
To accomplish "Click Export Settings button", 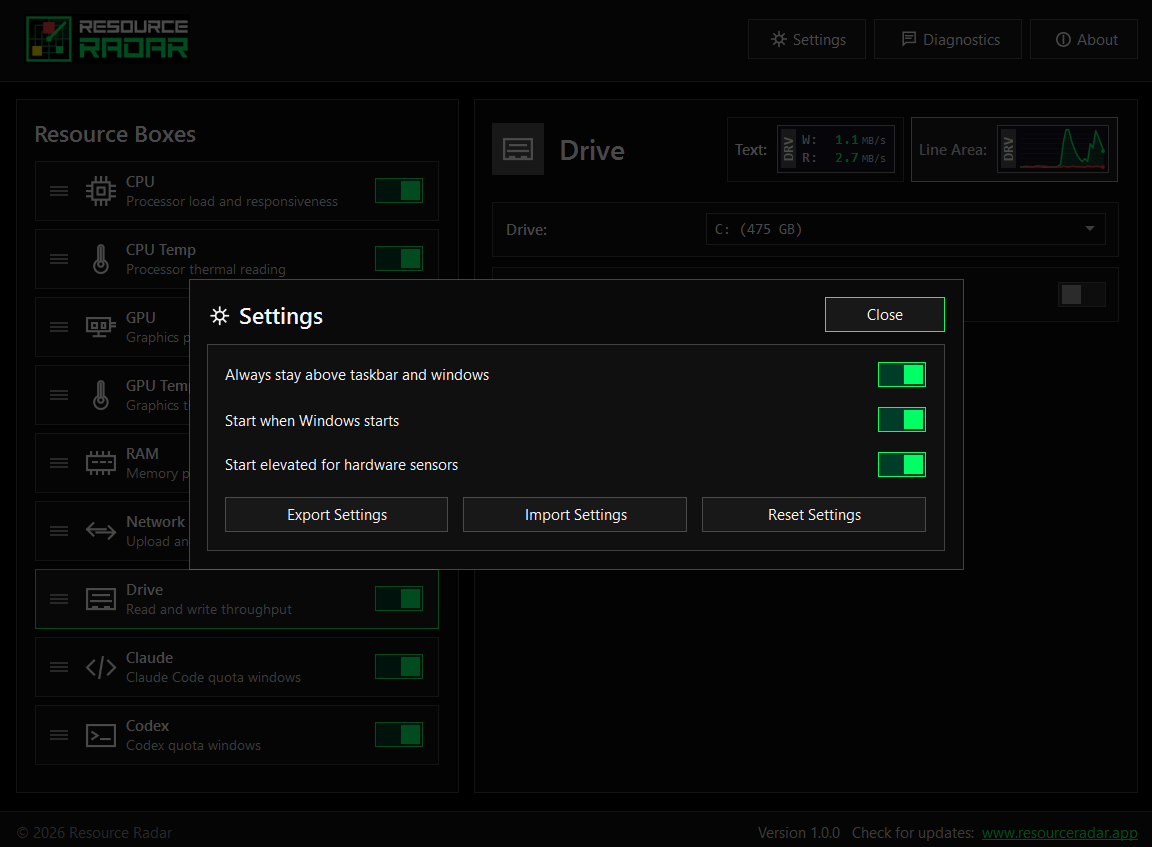I will [x=336, y=514].
